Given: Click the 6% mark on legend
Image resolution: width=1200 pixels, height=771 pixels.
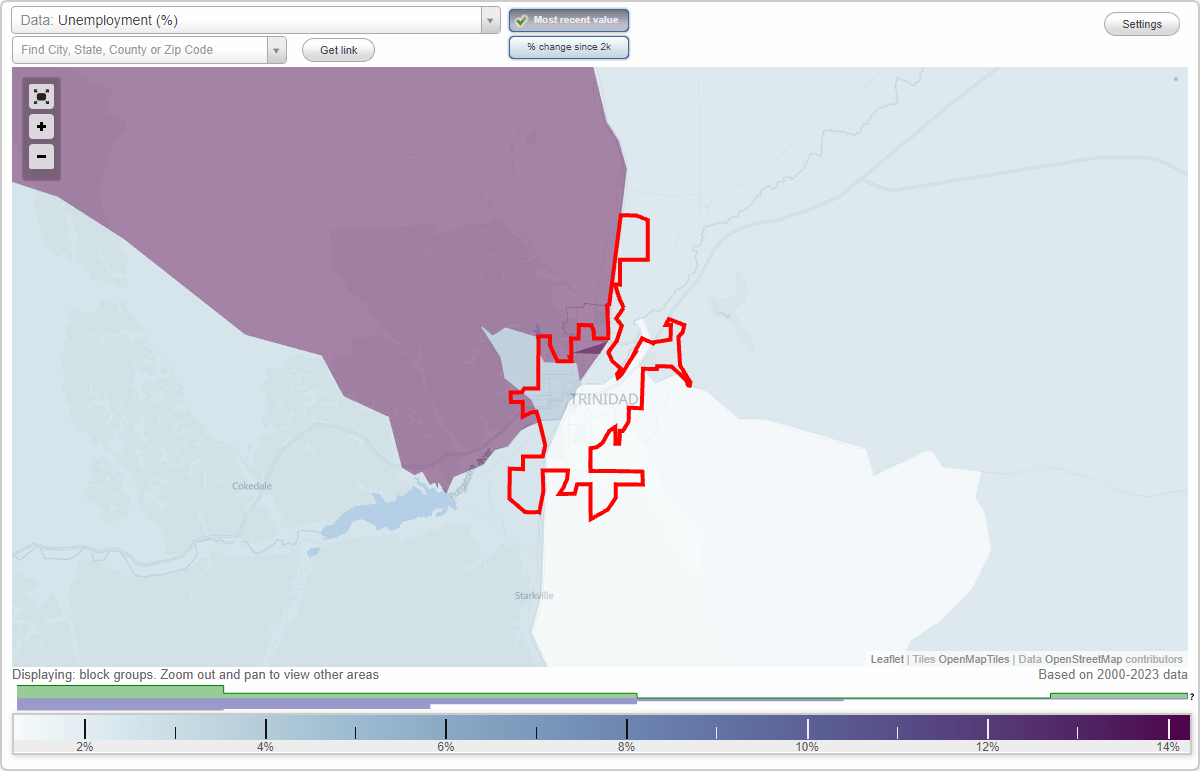Looking at the screenshot, I should (446, 746).
